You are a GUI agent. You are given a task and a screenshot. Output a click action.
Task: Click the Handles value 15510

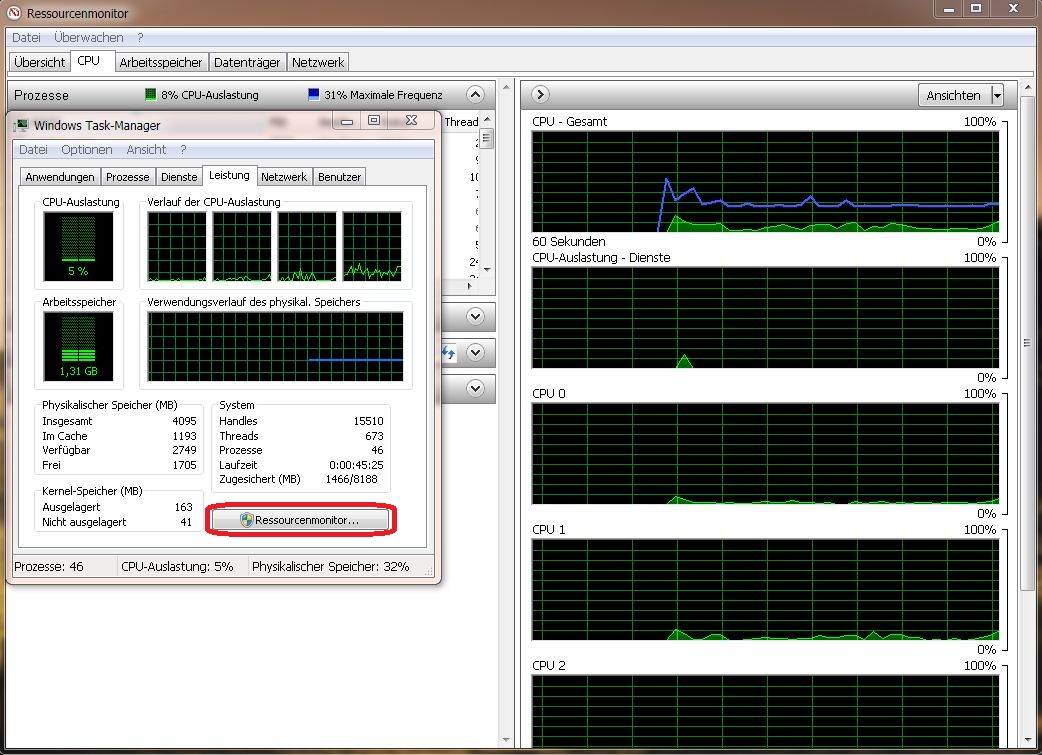[368, 421]
